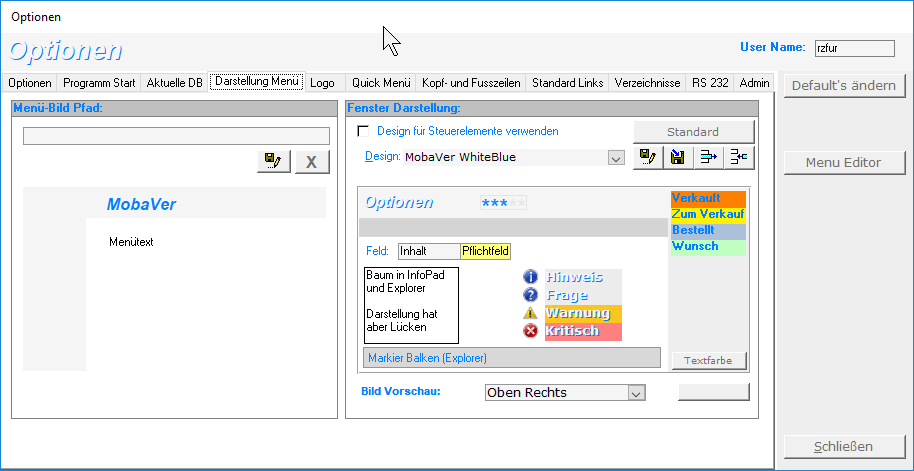Open the Verzeichnisse tab

coord(647,83)
